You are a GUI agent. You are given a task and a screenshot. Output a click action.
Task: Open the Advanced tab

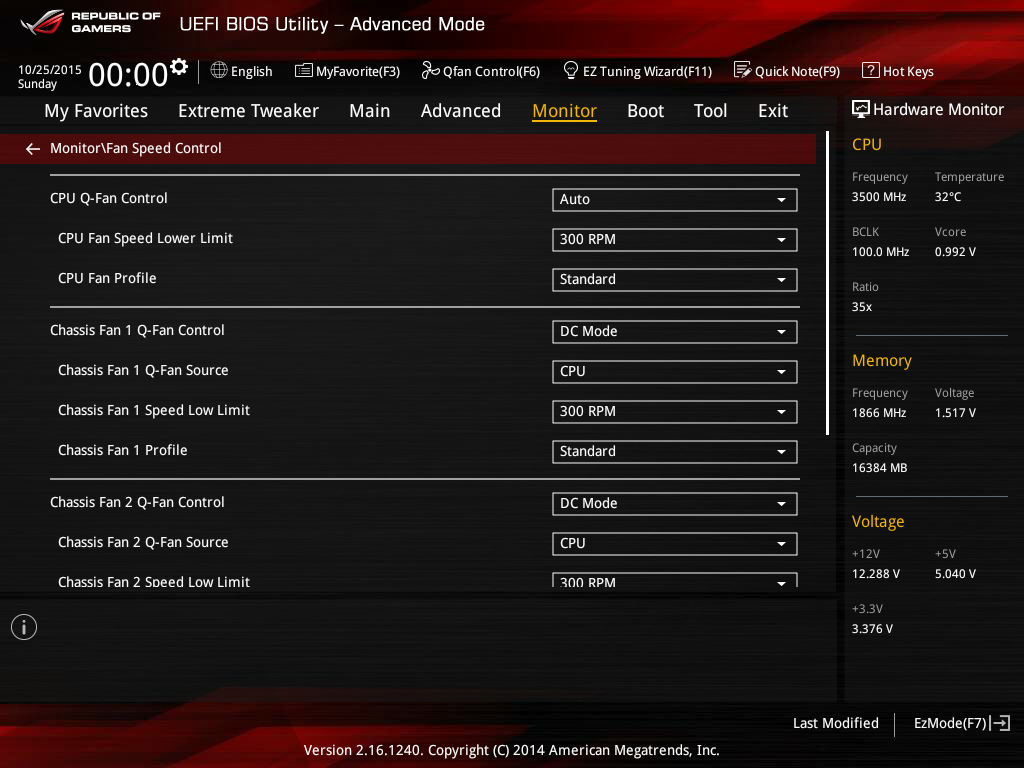click(460, 111)
